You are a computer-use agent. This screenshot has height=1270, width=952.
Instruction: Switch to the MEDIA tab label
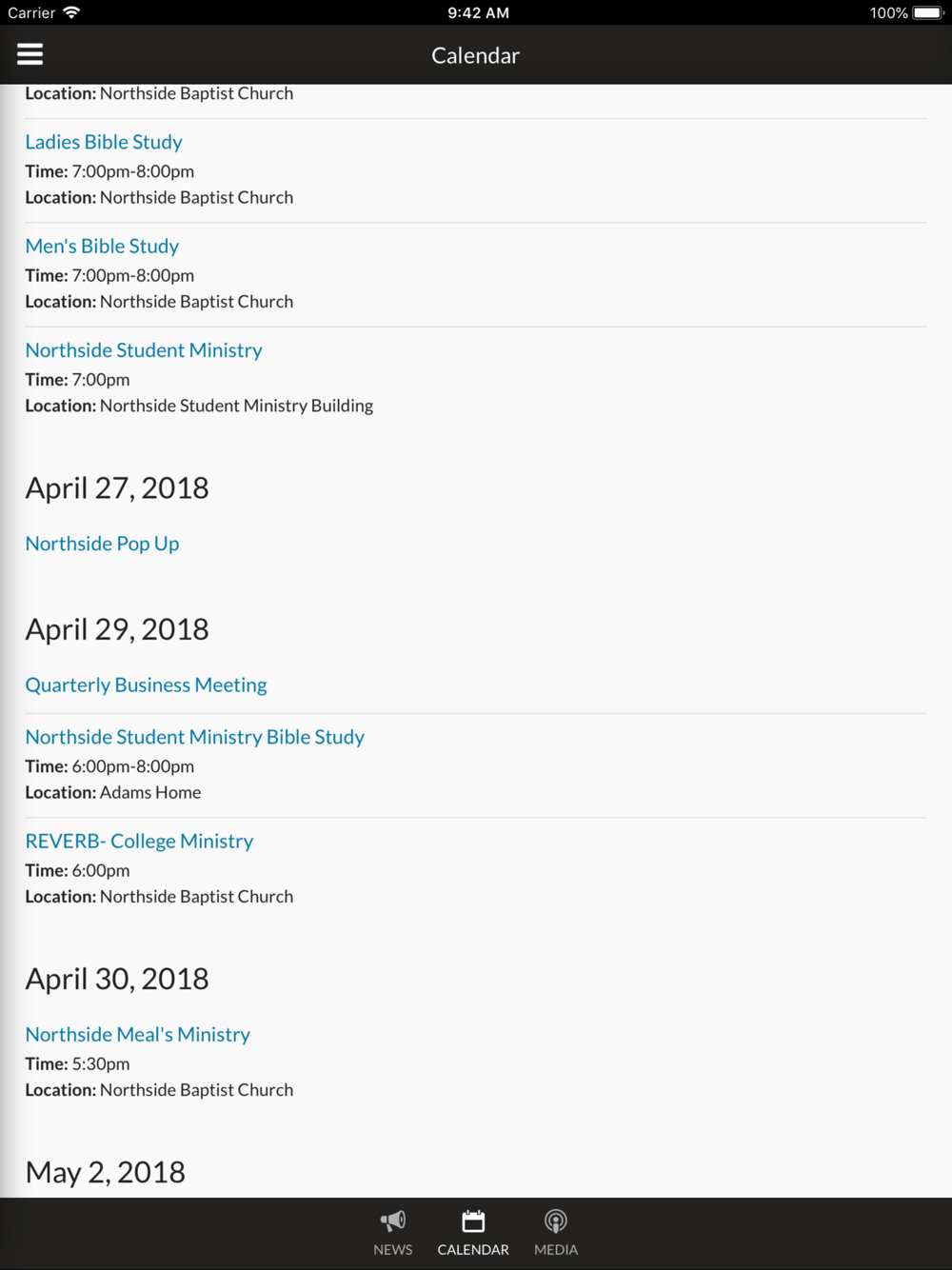click(x=556, y=1249)
